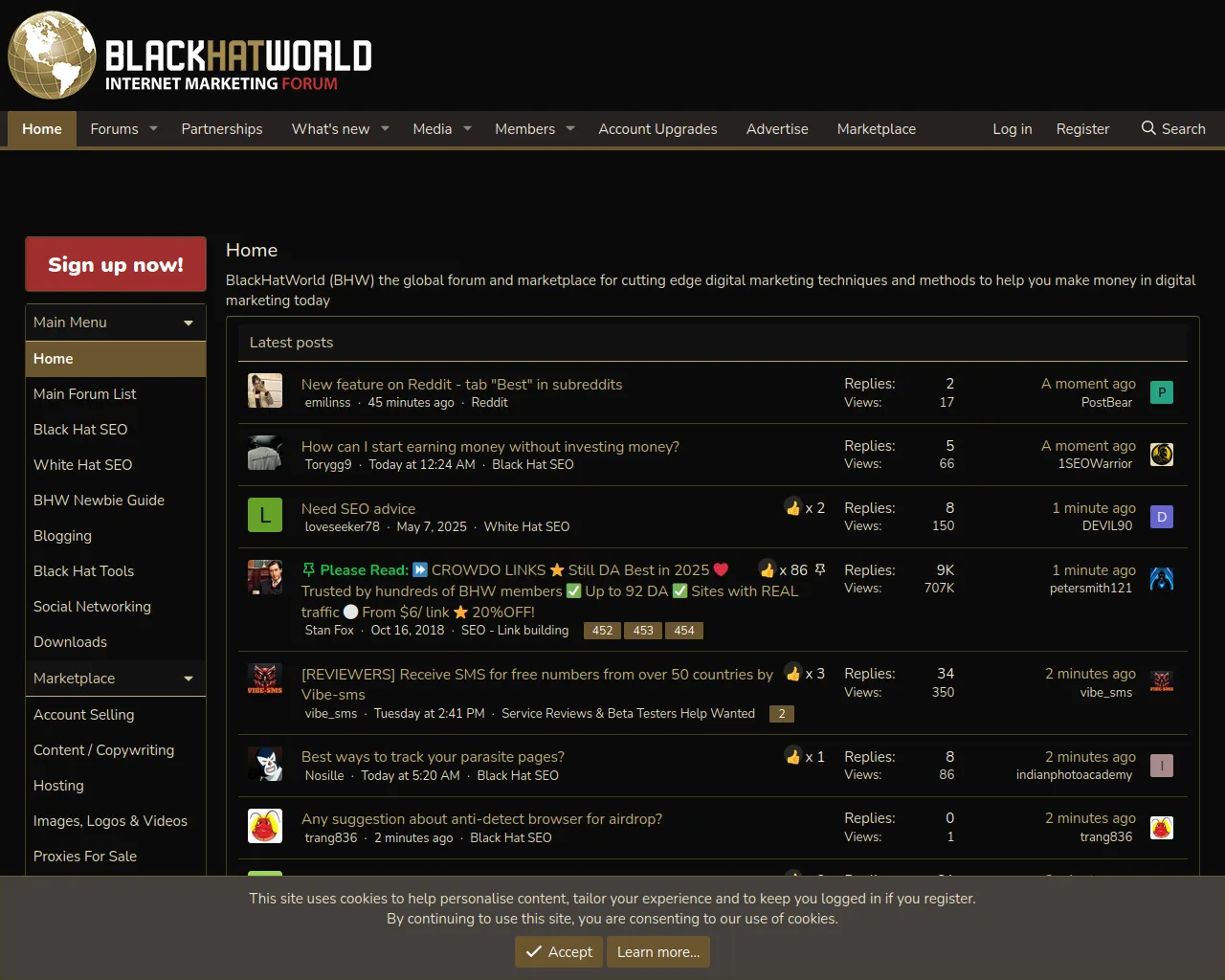Screen dimensions: 1225x980
Task: Open 1SEOWarrior last poster avatar
Action: tap(1162, 455)
